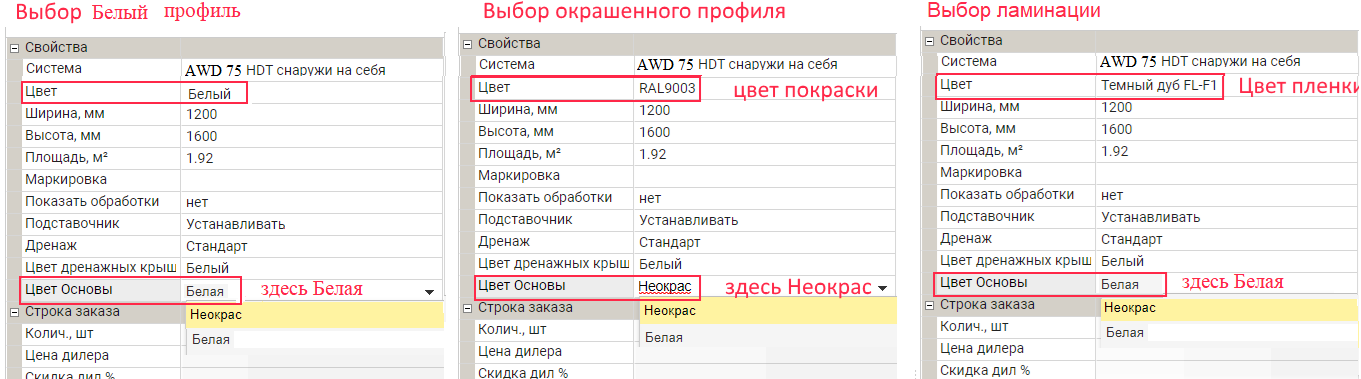Select Подставочник value Устанавливать in the Белый color panel
This screenshot has width=1361, height=379.
coord(236,224)
